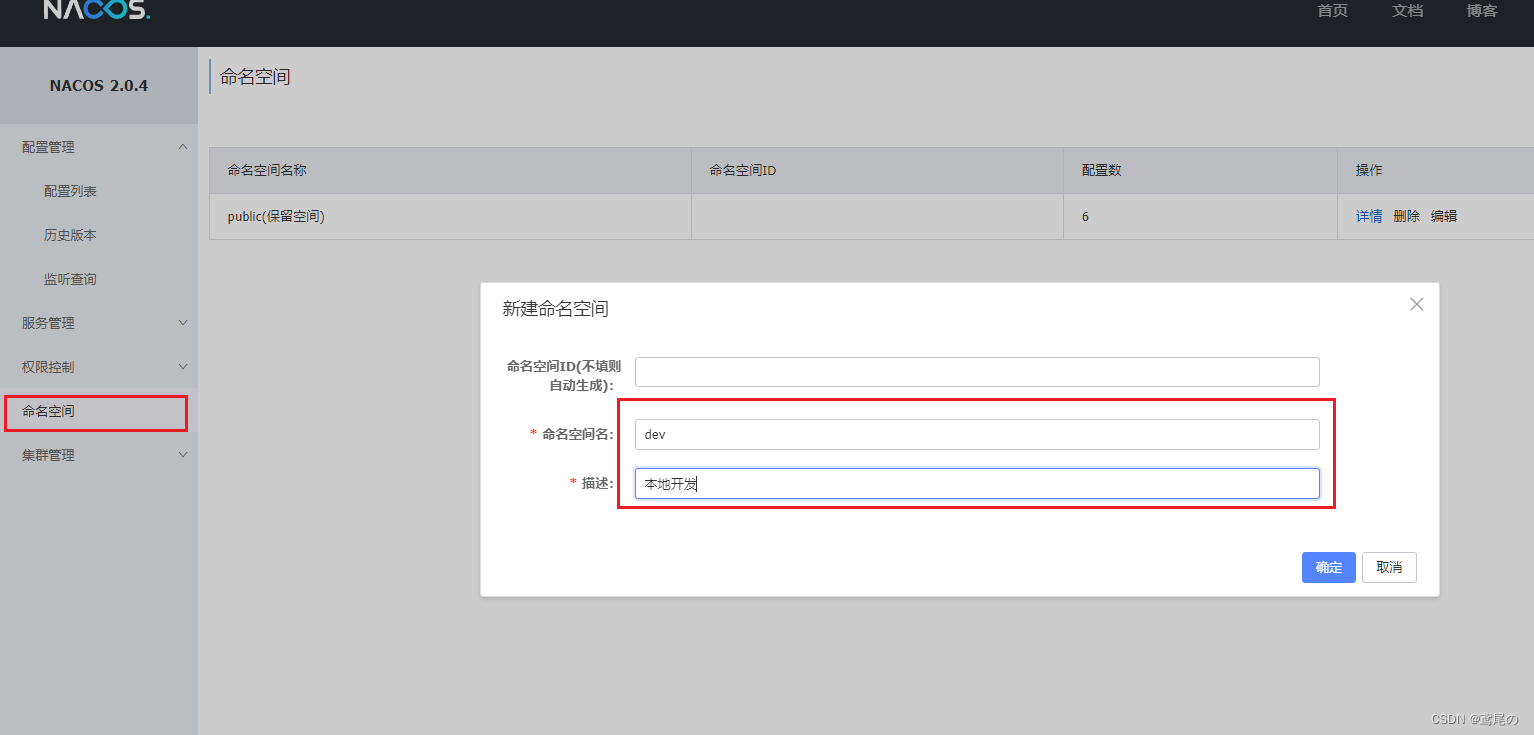Click the NACOS 2.0.4 version label
Viewport: 1534px width, 735px height.
pos(99,86)
